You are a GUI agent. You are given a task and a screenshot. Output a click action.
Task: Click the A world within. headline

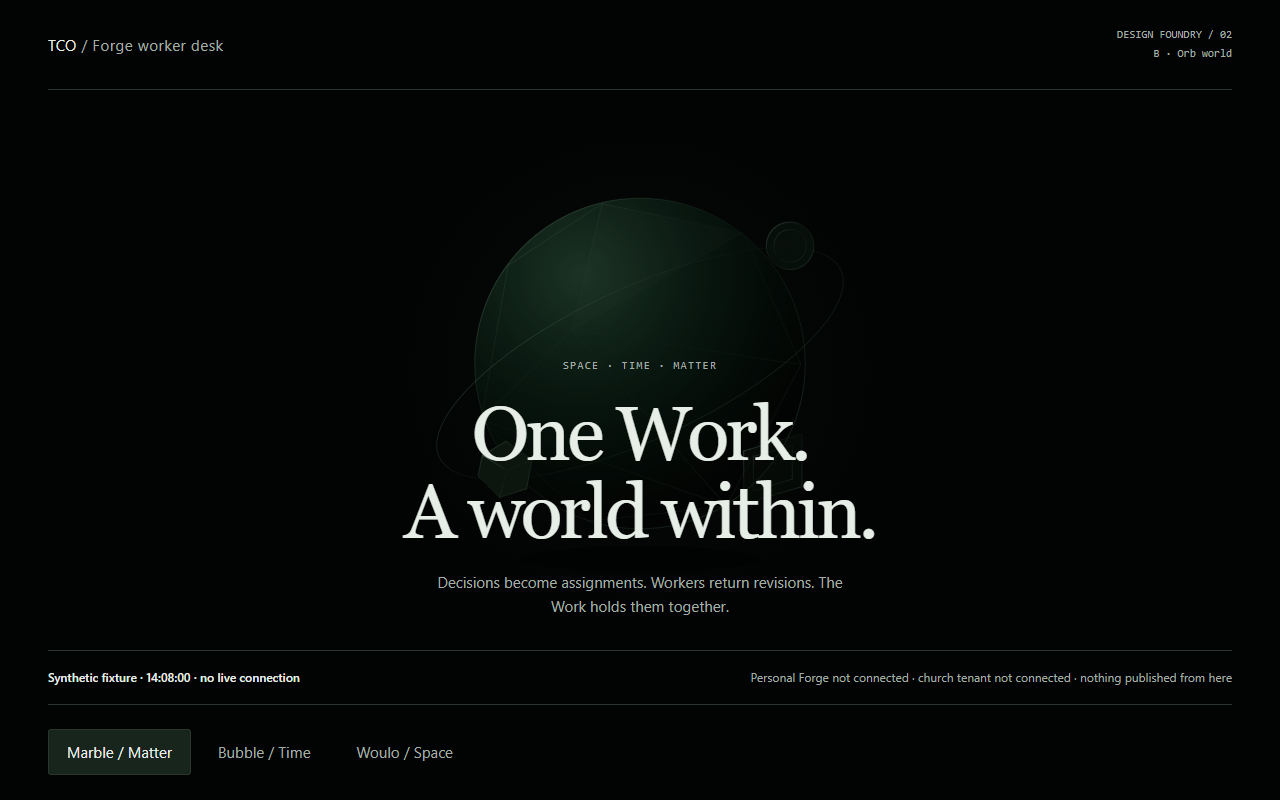[640, 510]
